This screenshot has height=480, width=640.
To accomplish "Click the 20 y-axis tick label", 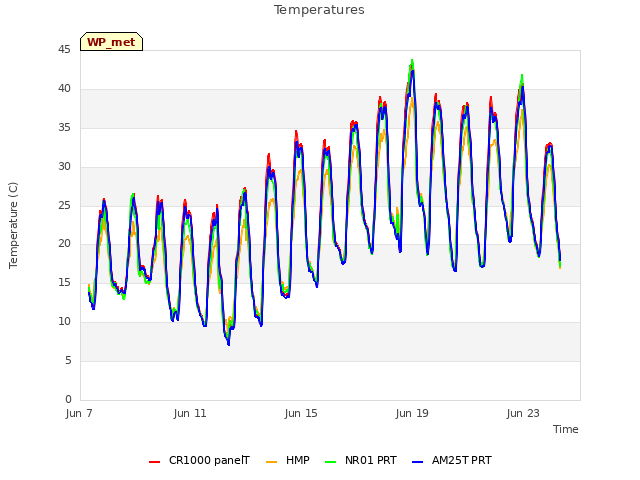I will (x=64, y=244).
